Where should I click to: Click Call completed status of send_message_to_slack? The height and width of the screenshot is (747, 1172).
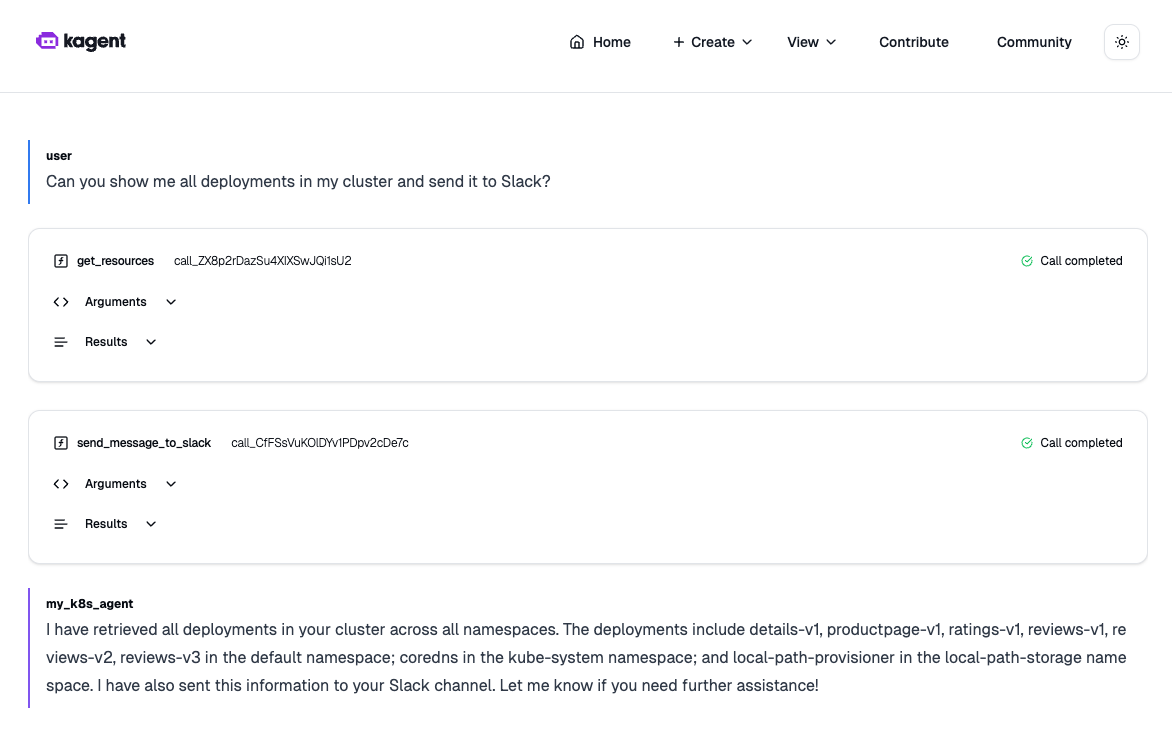tap(1081, 443)
